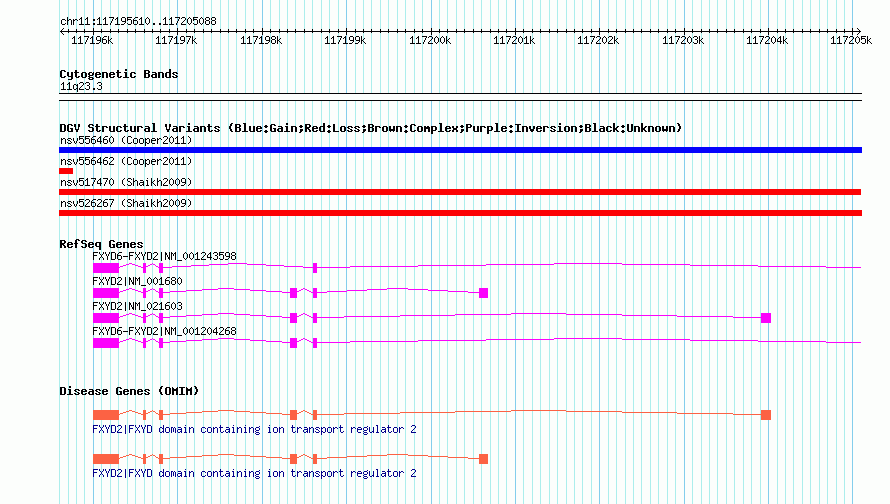Image resolution: width=890 pixels, height=504 pixels.
Task: Click the blue nsv556460 gain variant bar
Action: [460, 150]
